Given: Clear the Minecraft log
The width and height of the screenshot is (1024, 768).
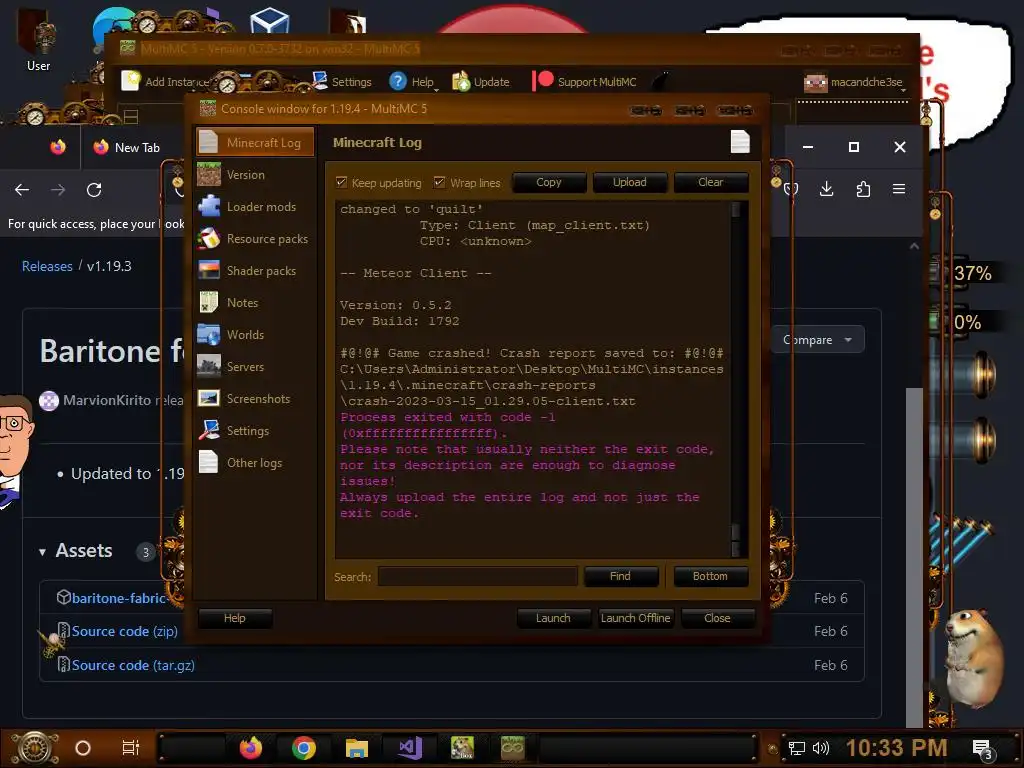Looking at the screenshot, I should (x=711, y=182).
